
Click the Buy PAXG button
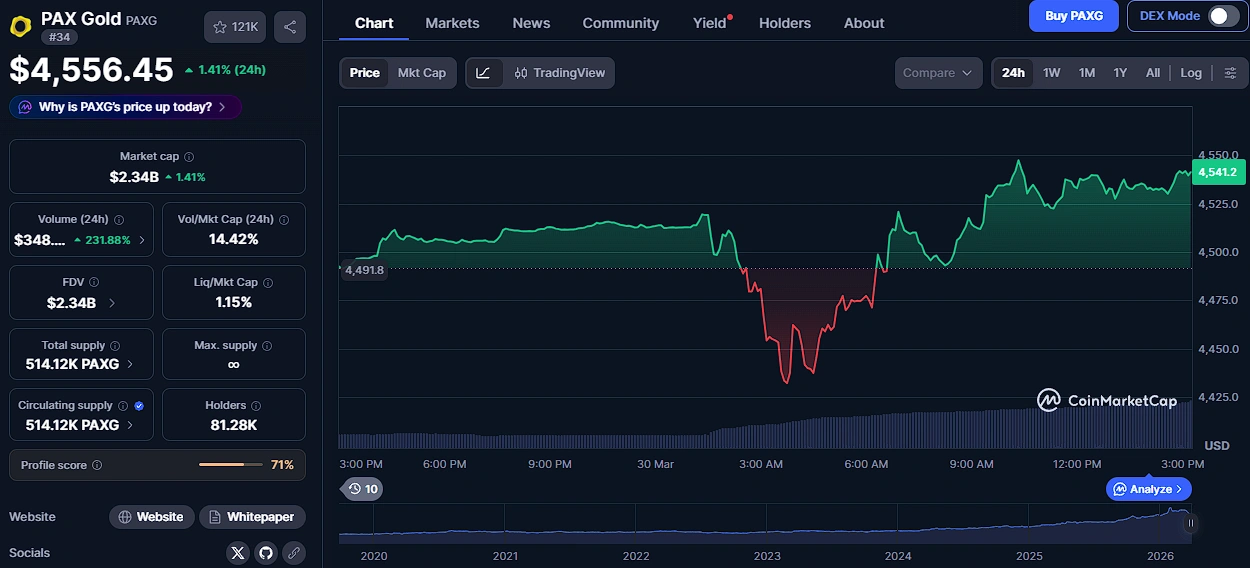[x=1073, y=16]
